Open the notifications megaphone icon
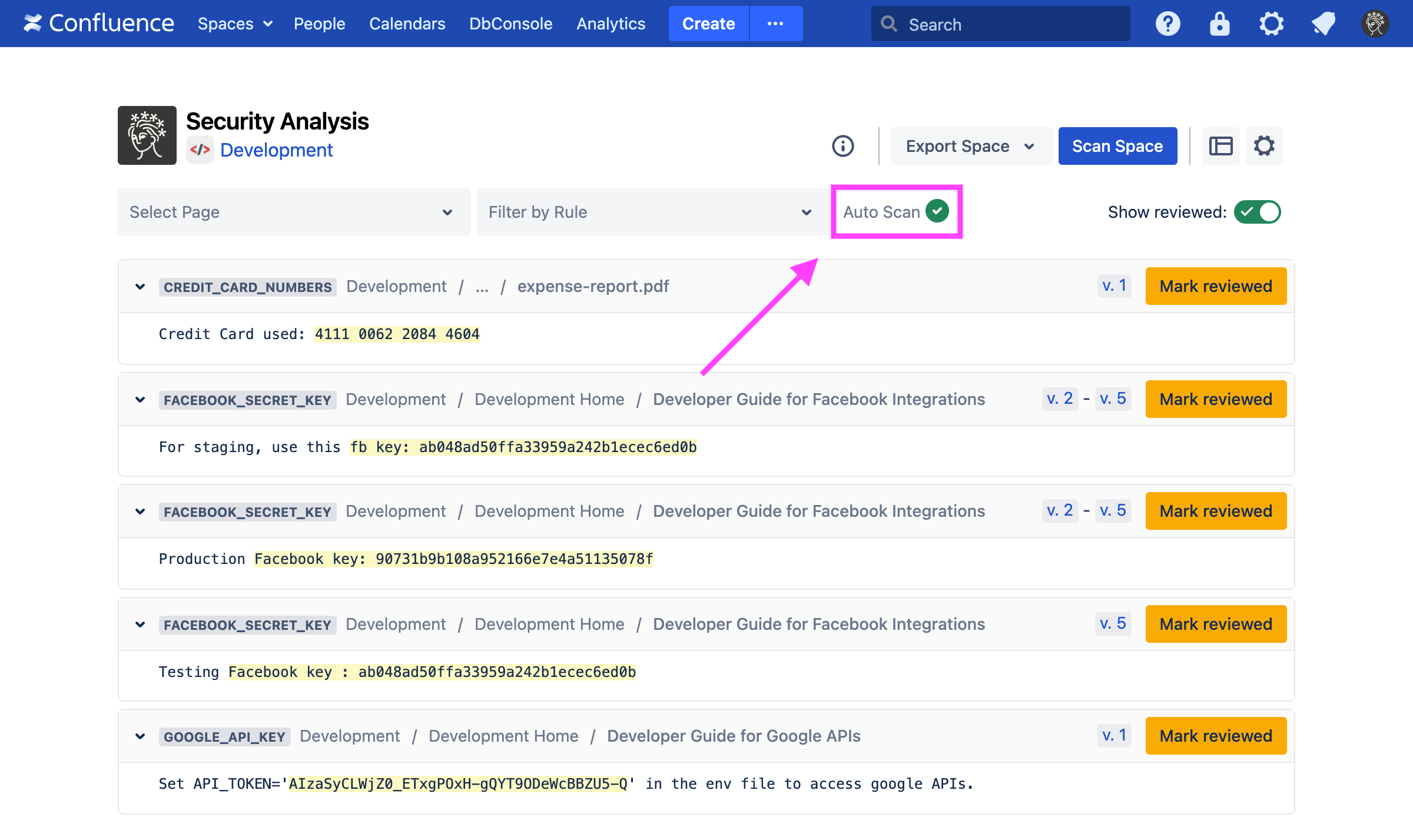Viewport: 1413px width, 840px height. click(1323, 24)
